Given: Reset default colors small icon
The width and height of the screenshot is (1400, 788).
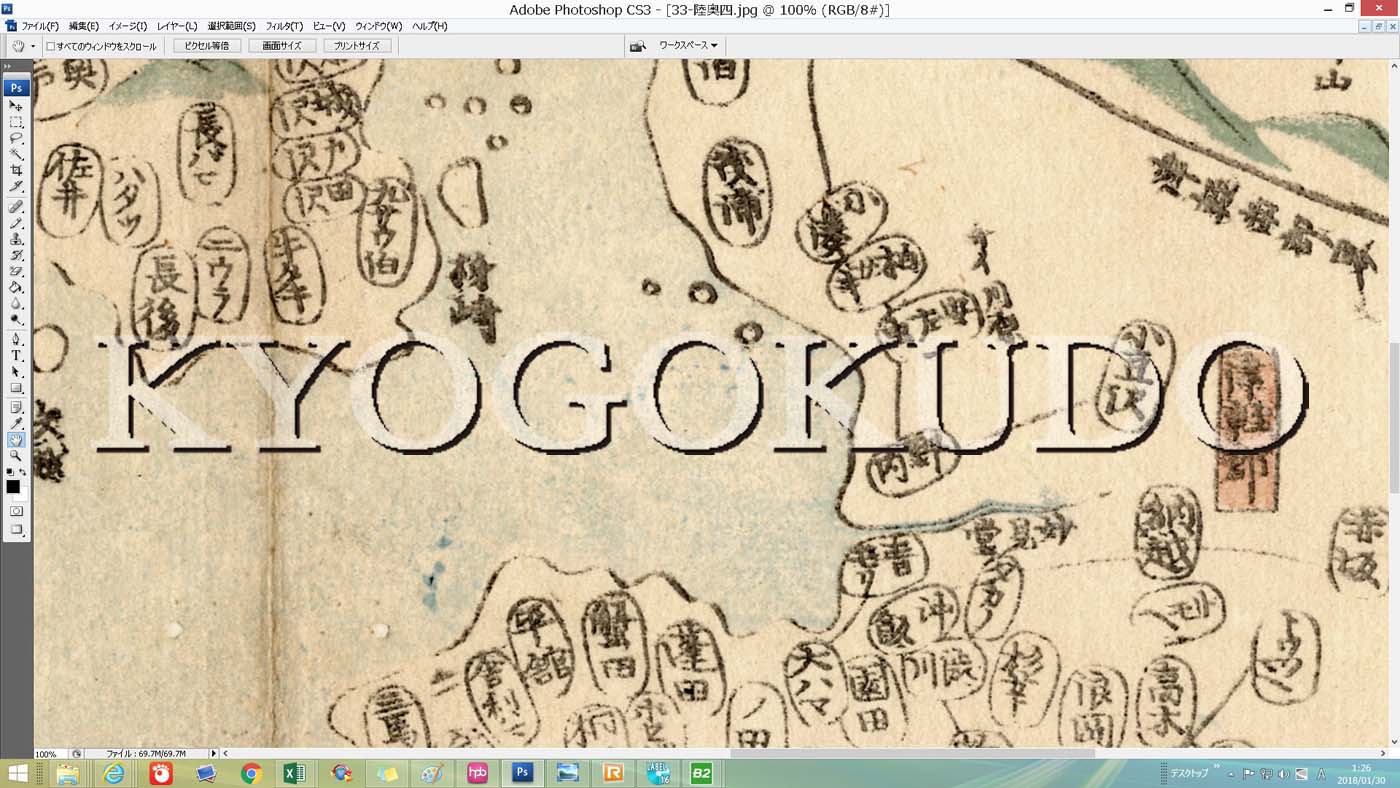Looking at the screenshot, I should point(10,472).
